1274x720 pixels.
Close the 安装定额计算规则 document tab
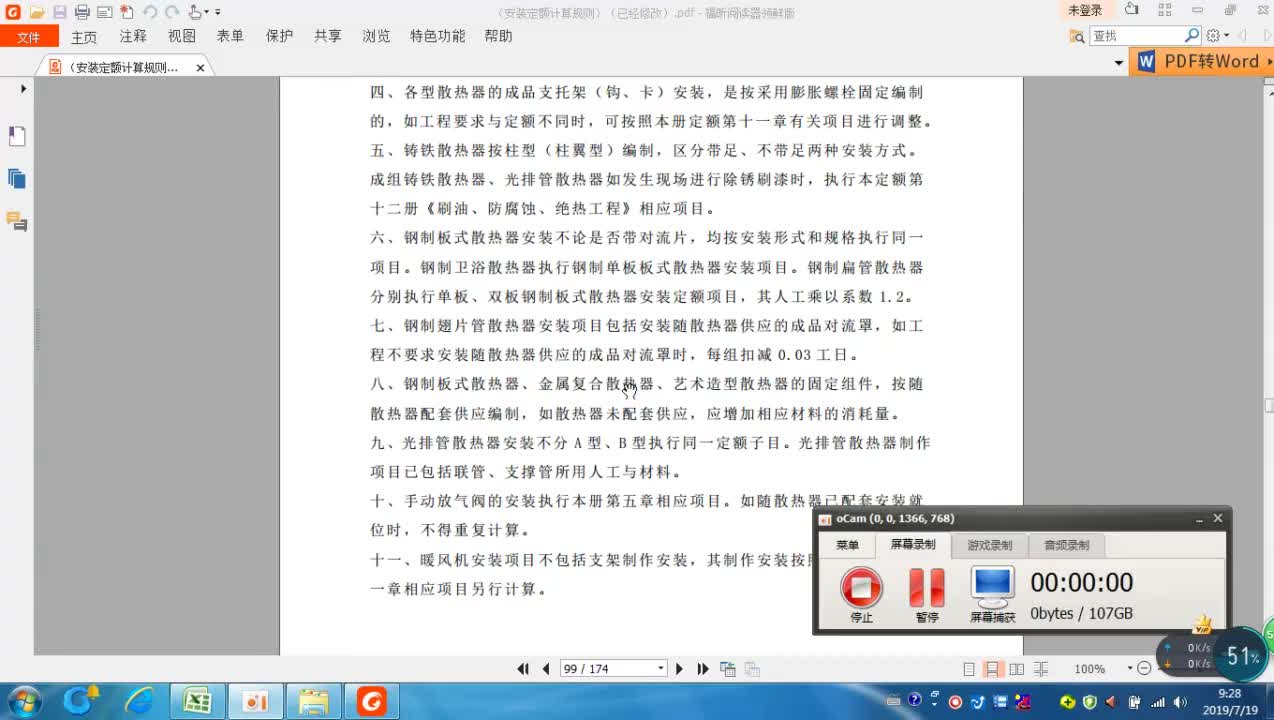pyautogui.click(x=200, y=68)
